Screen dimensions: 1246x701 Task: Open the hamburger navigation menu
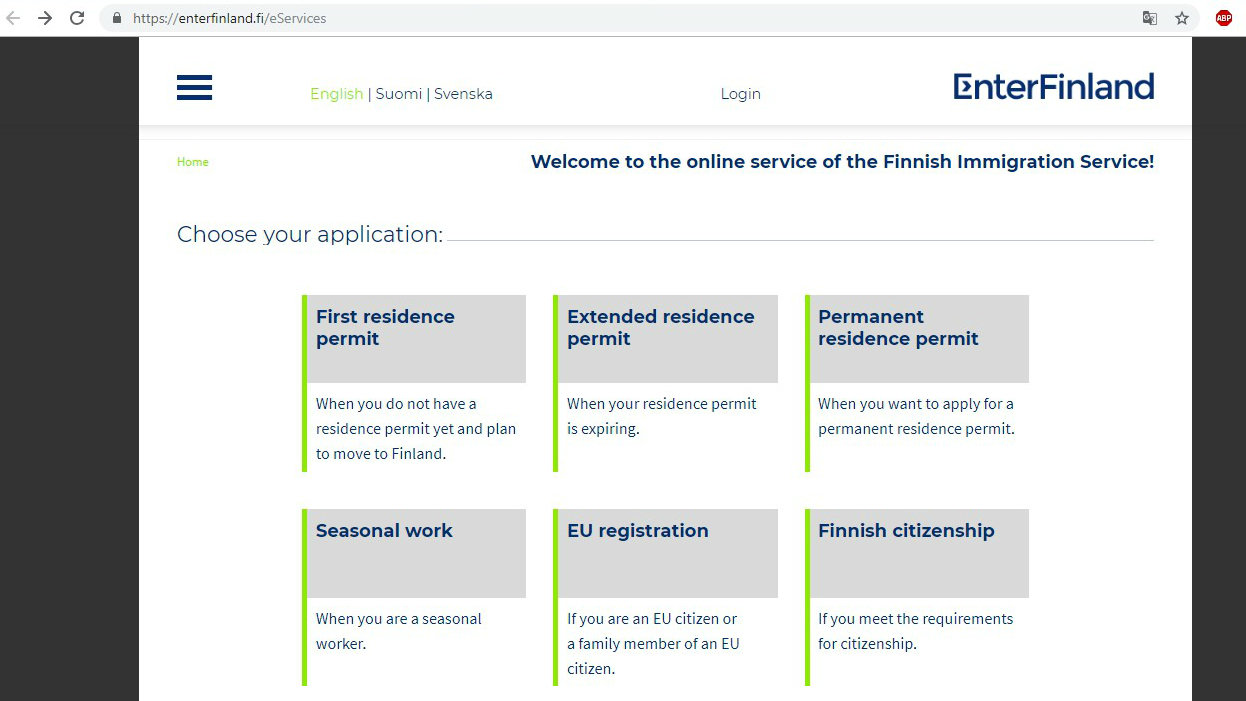pyautogui.click(x=194, y=88)
